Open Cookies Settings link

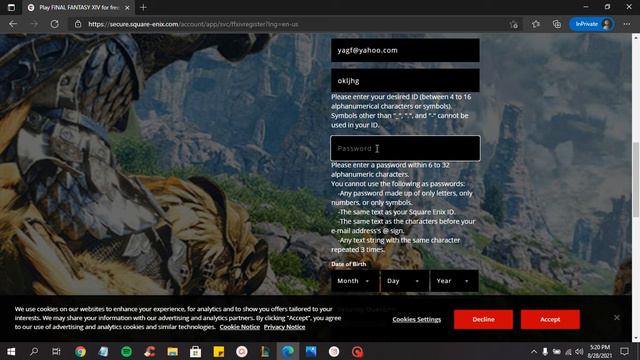pyautogui.click(x=417, y=319)
